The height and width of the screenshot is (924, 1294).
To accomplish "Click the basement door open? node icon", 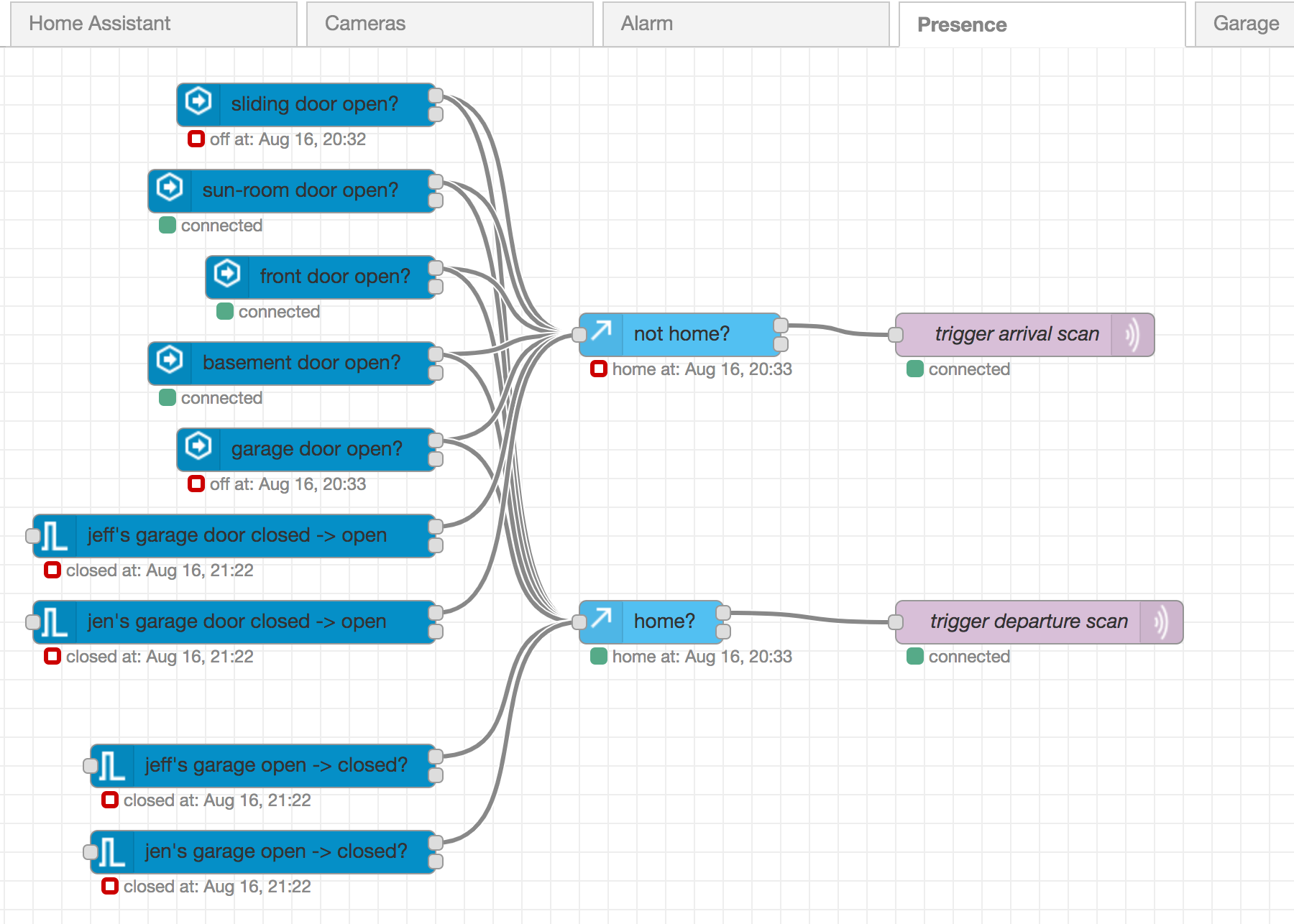I will (x=170, y=360).
